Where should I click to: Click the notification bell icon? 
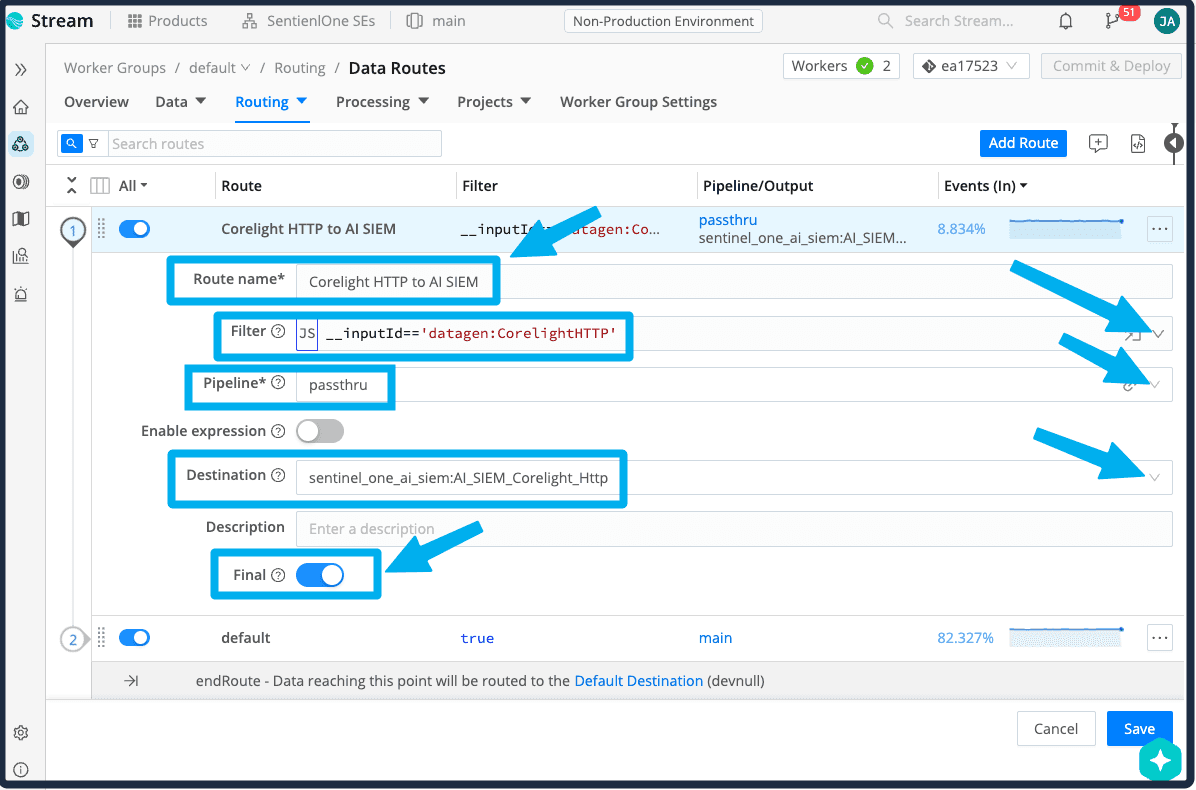[x=1066, y=21]
